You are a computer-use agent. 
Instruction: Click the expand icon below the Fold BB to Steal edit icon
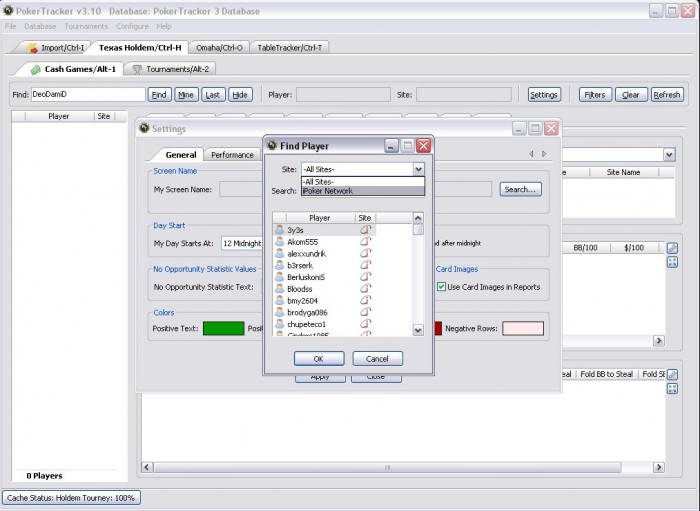[x=672, y=389]
